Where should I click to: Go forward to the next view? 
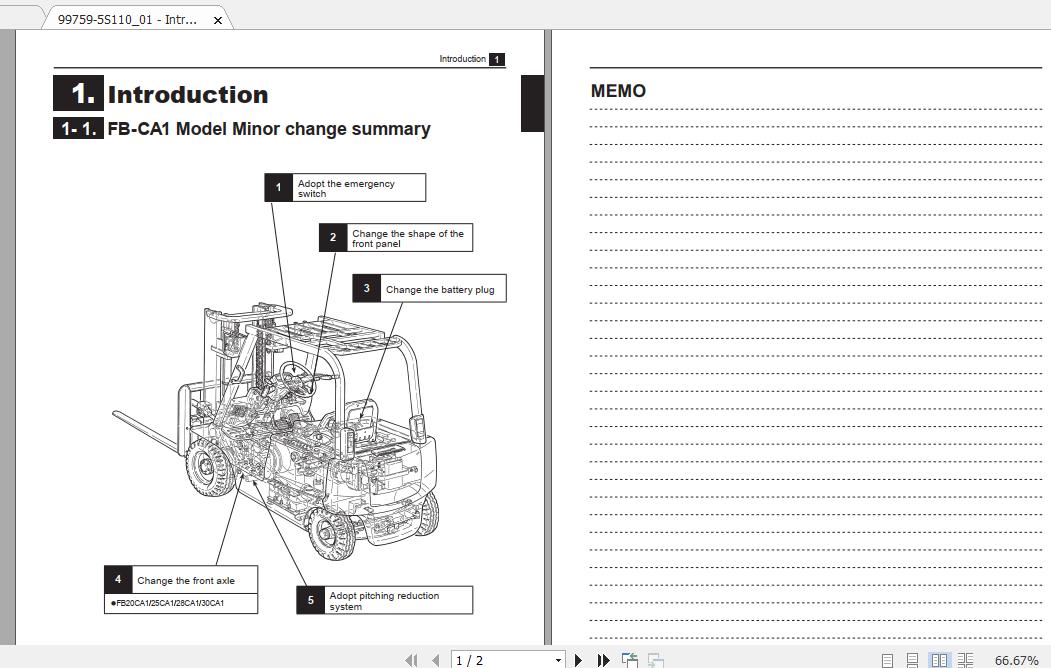coord(655,660)
